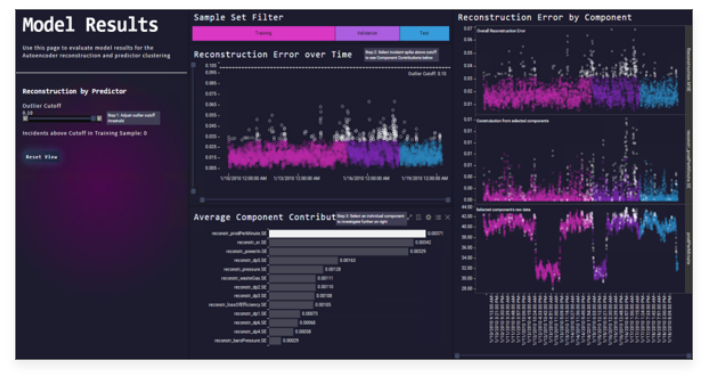
Task: Filter to the Validation sample set
Action: click(367, 33)
